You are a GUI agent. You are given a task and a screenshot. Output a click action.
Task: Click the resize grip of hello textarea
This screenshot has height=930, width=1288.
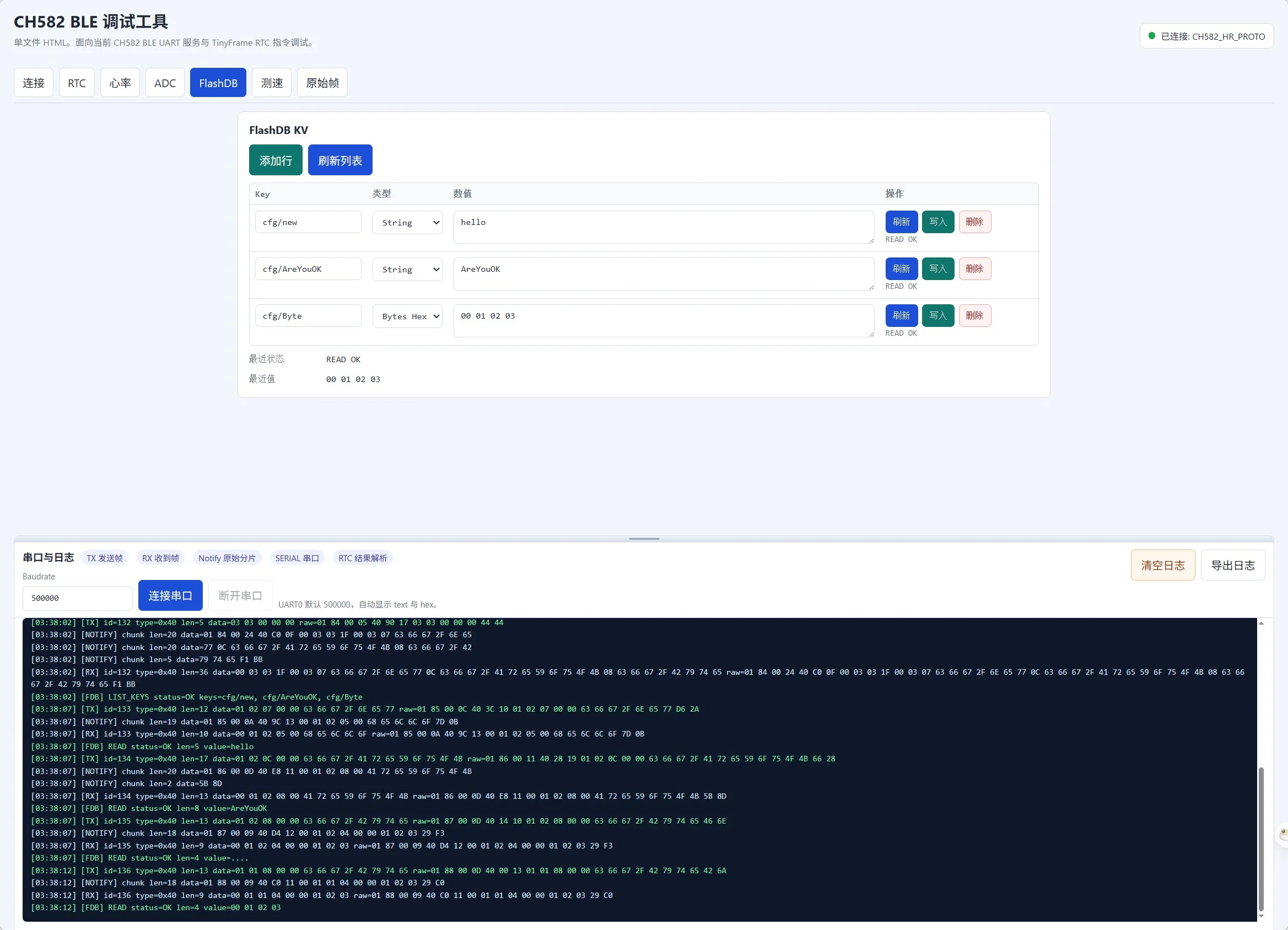point(872,240)
